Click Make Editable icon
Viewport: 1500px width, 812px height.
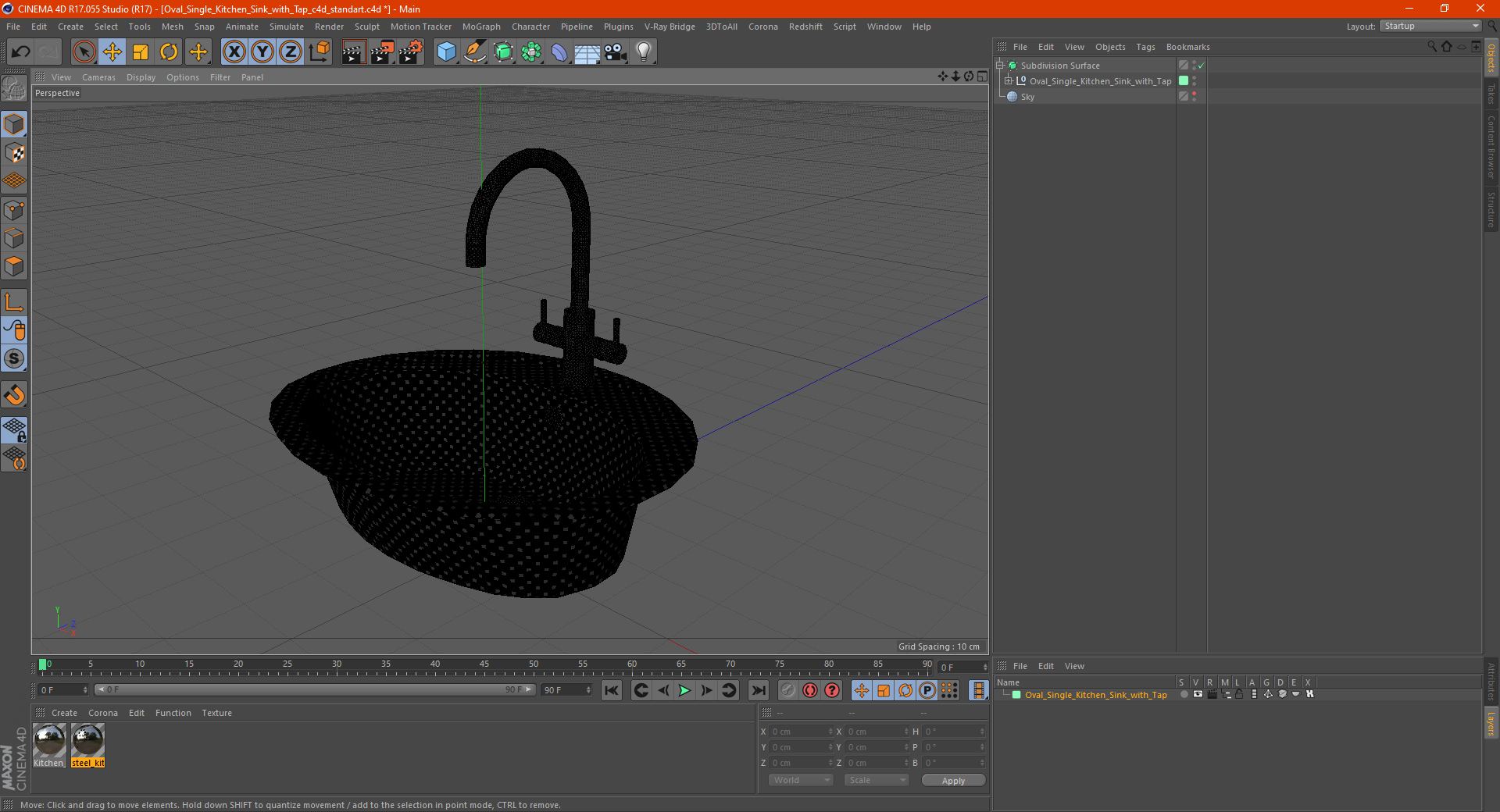14,89
